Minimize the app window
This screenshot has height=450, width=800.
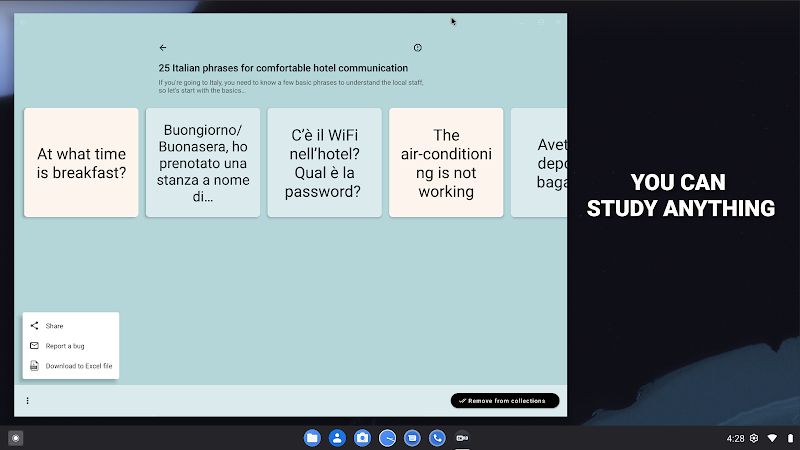coord(522,22)
